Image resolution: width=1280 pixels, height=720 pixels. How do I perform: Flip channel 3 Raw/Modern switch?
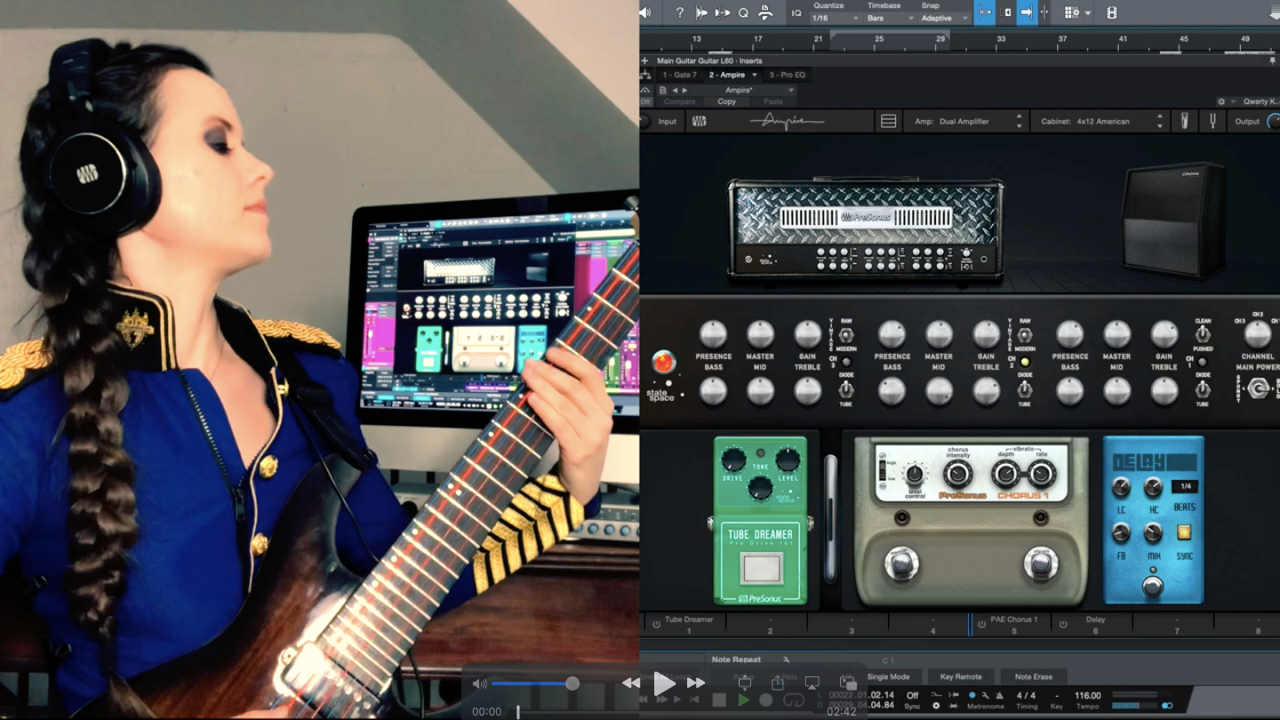846,335
